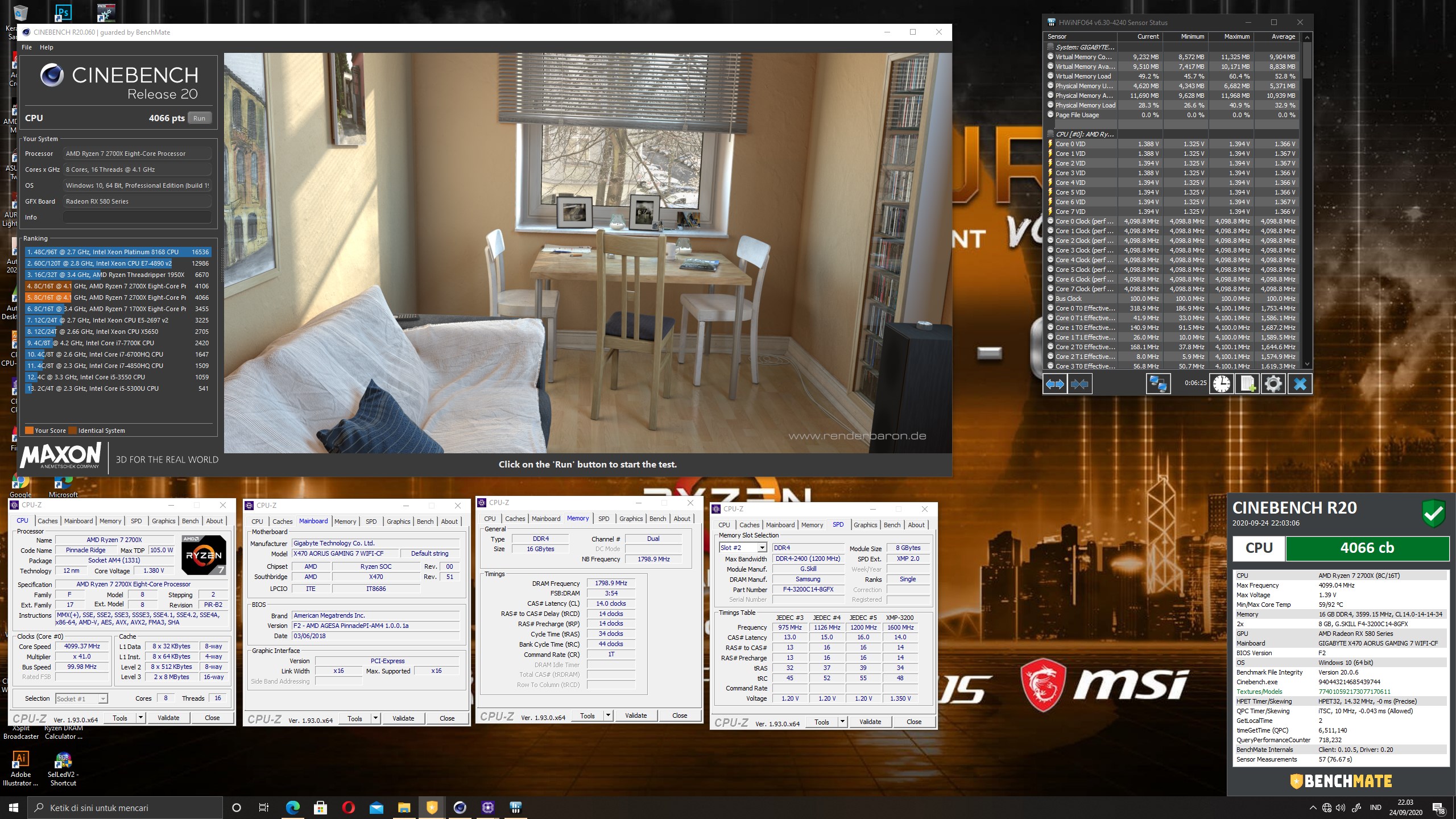Click Cinebench Info input field
The image size is (1456, 819).
coord(136,217)
